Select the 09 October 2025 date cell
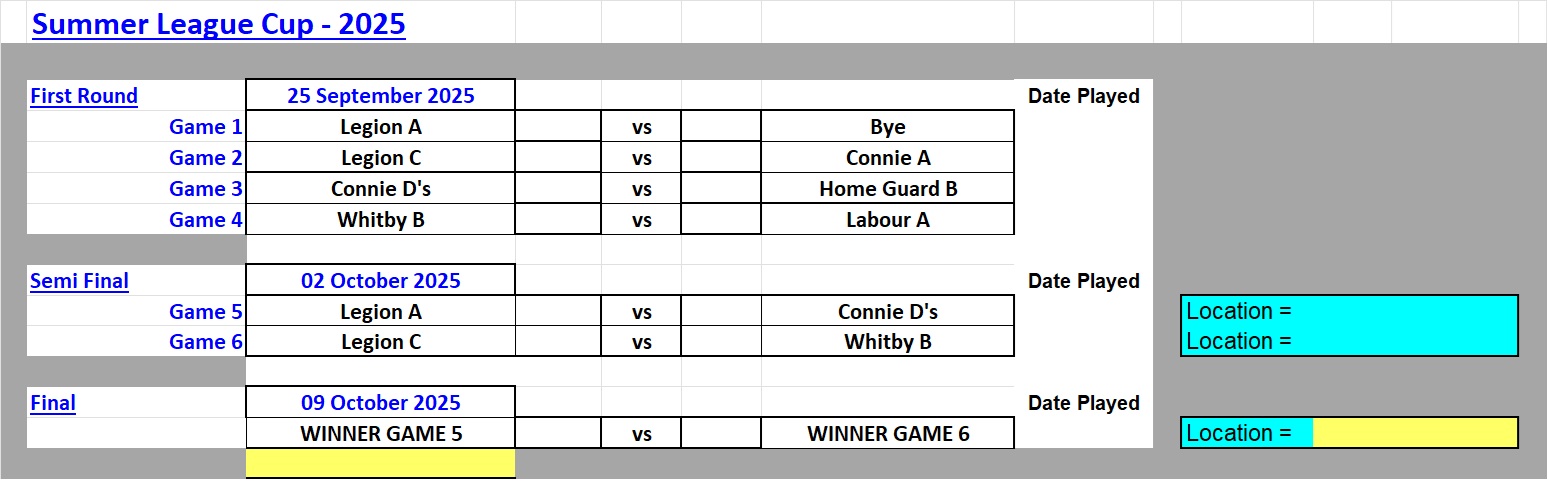The image size is (1548, 494). click(x=380, y=403)
